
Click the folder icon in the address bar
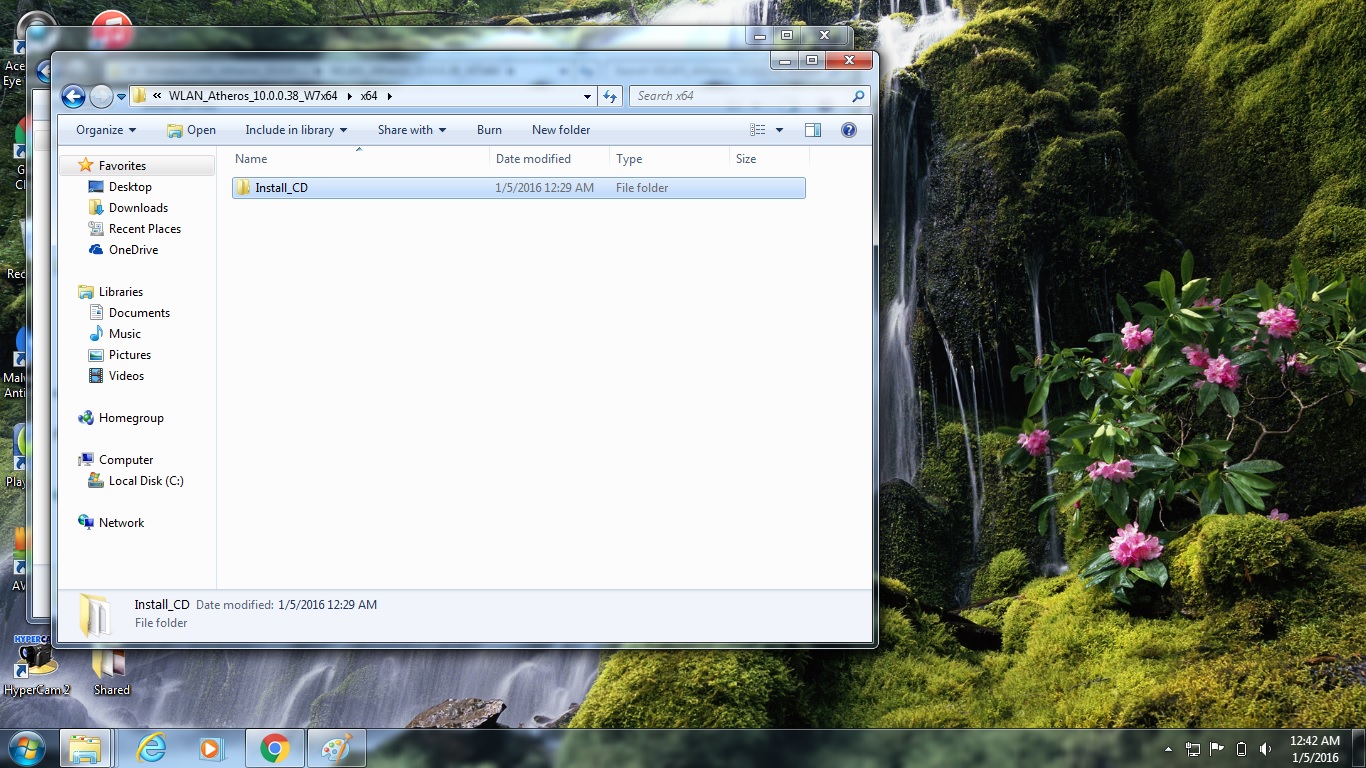139,96
